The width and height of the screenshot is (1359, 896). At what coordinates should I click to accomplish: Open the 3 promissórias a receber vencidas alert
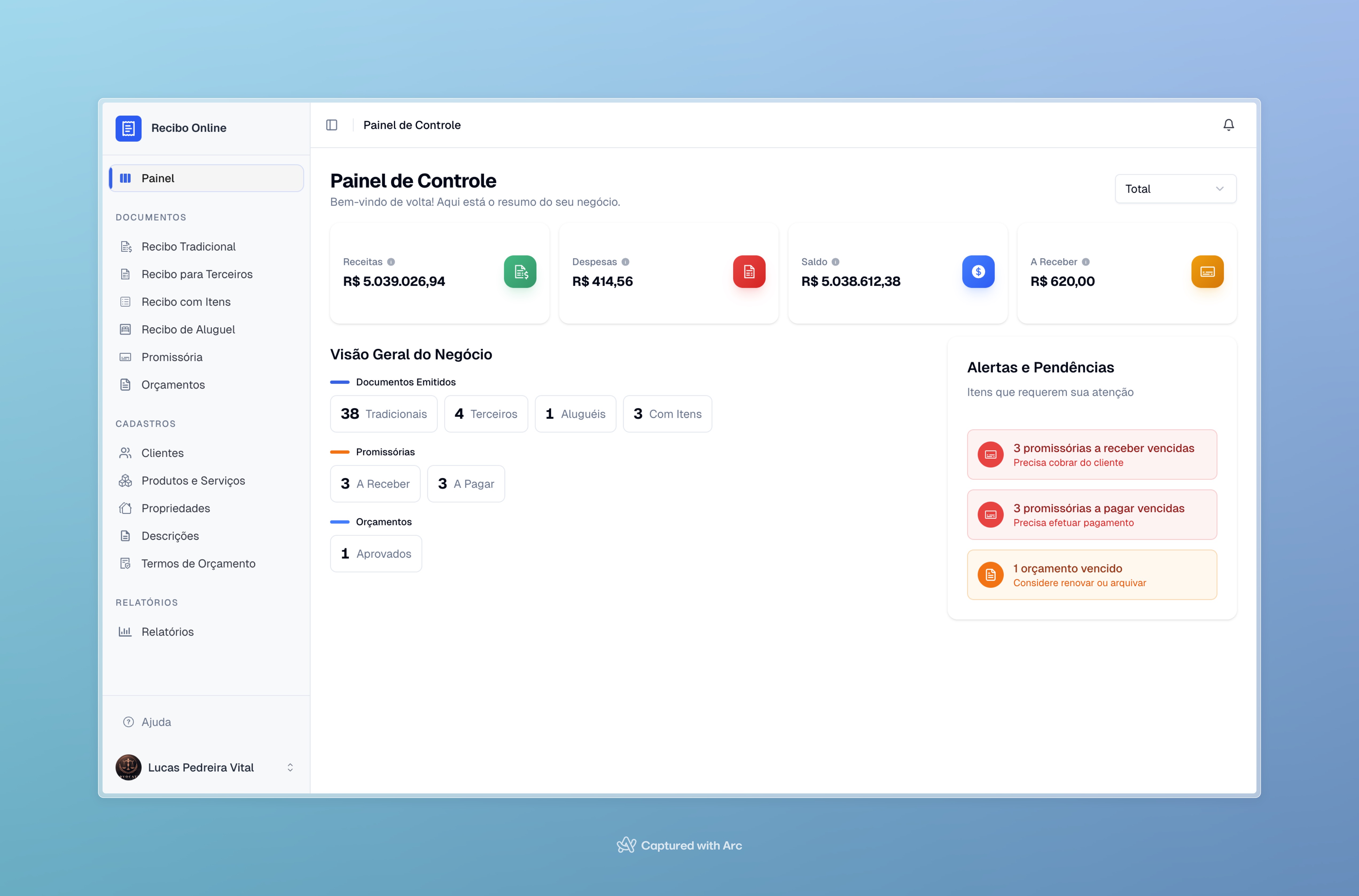click(x=1091, y=454)
